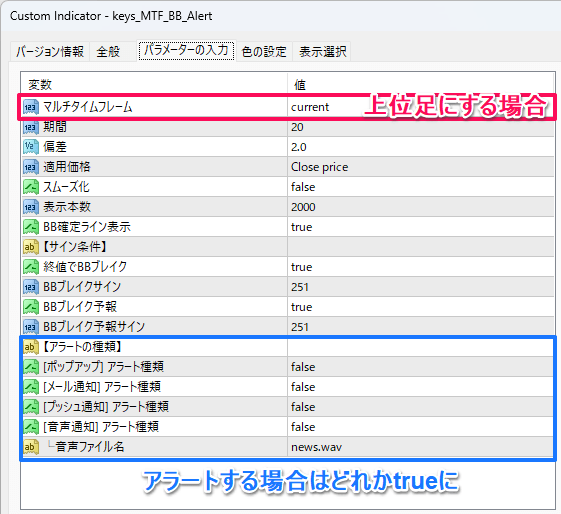Click the integer icon beside マルチタイムフレーム
This screenshot has height=514, width=561.
31,107
